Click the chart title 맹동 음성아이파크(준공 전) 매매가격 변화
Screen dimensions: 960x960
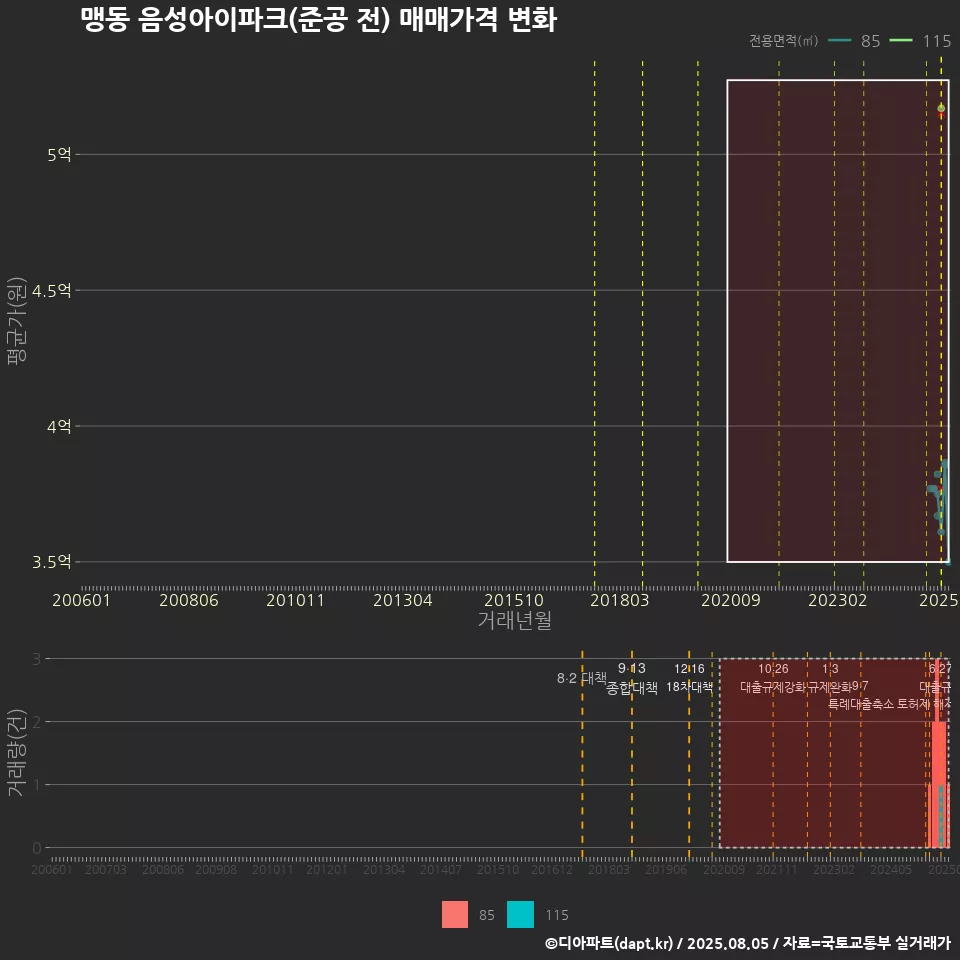point(318,18)
